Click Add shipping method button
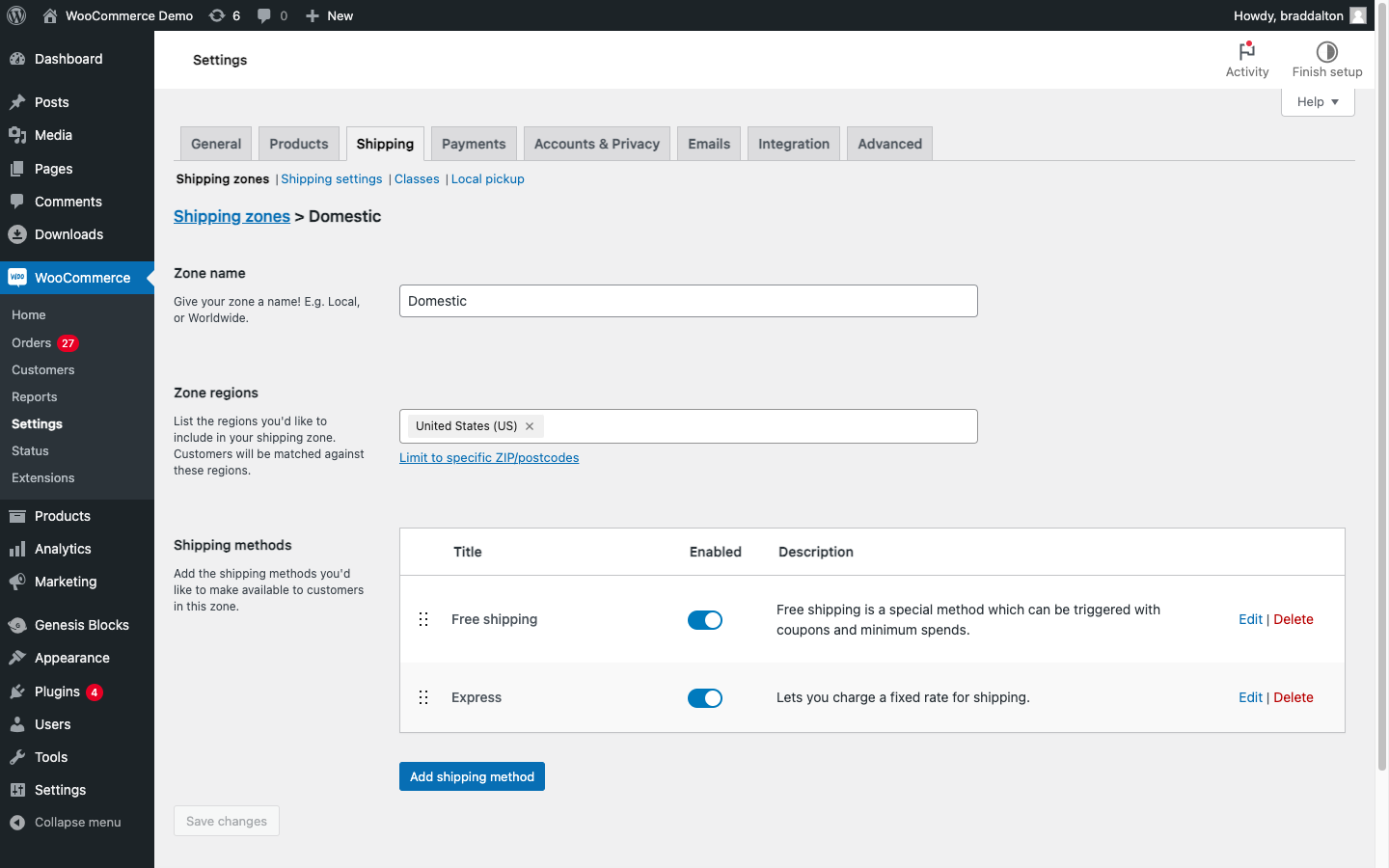Viewport: 1389px width, 868px height. pos(472,776)
